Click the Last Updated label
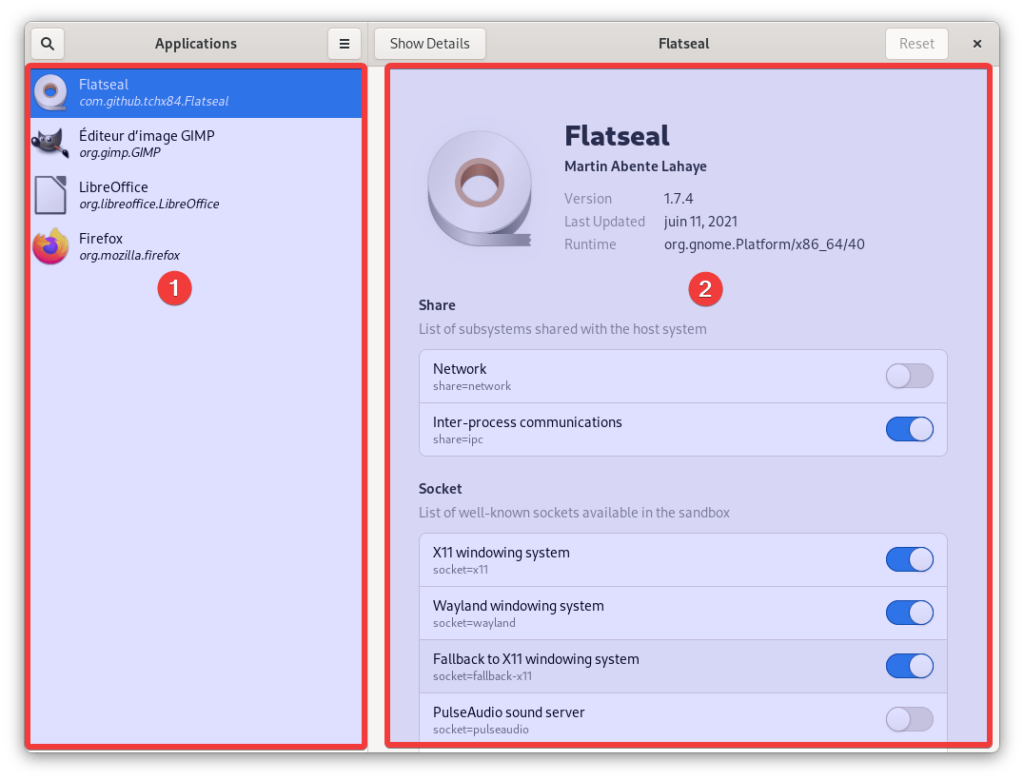1024x780 pixels. click(605, 221)
